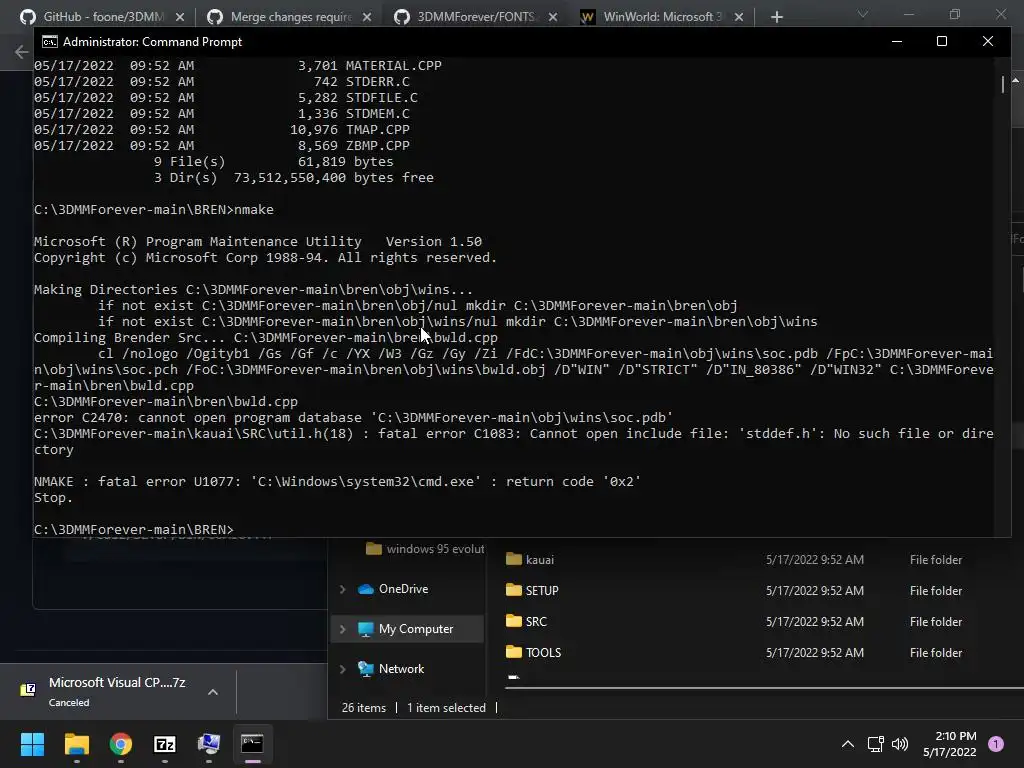Close the Merge changes require tab
1024x768 pixels.
pos(367,17)
